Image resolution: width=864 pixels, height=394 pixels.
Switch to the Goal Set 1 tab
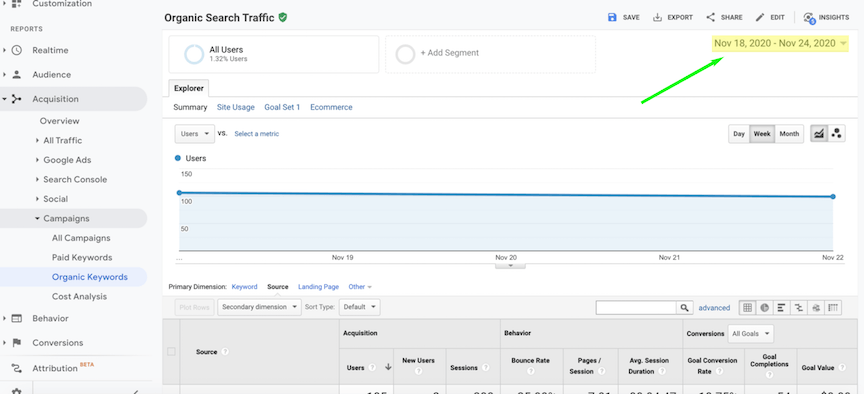click(x=282, y=107)
